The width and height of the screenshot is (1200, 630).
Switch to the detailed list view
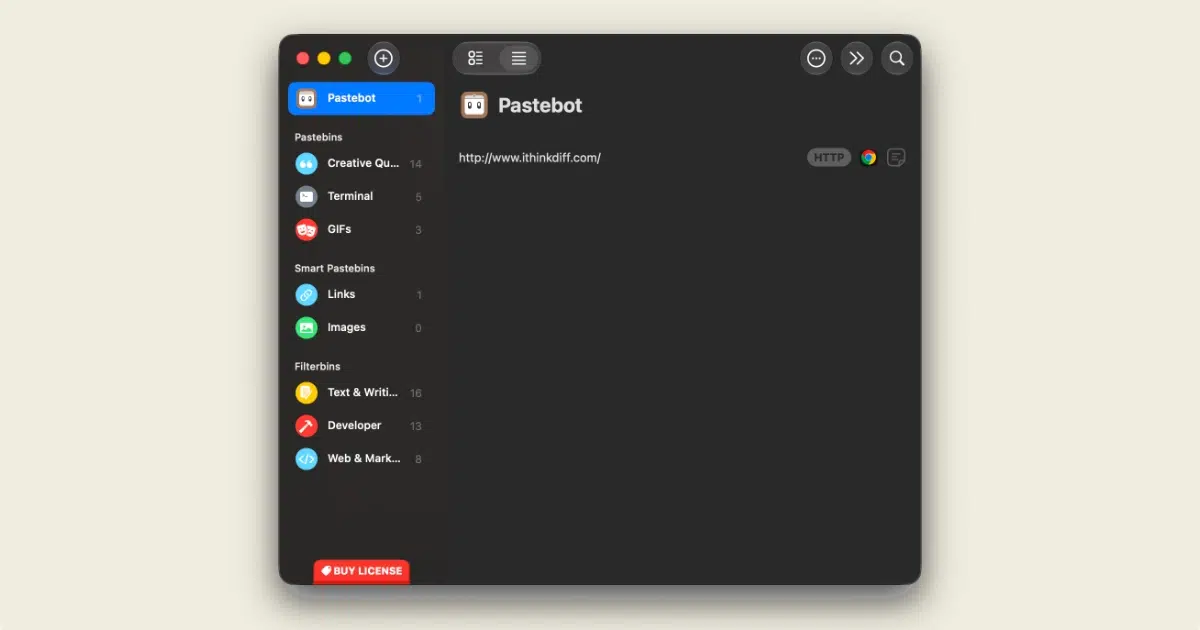pyautogui.click(x=476, y=58)
